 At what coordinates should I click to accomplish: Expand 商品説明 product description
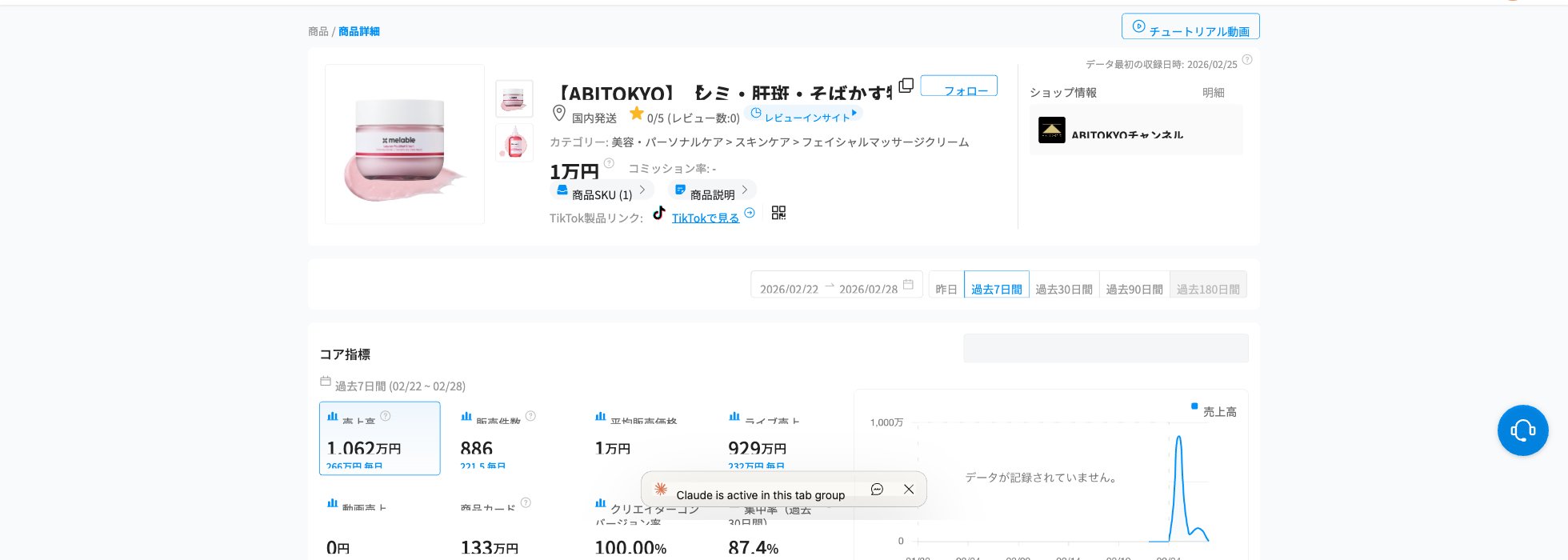[711, 190]
